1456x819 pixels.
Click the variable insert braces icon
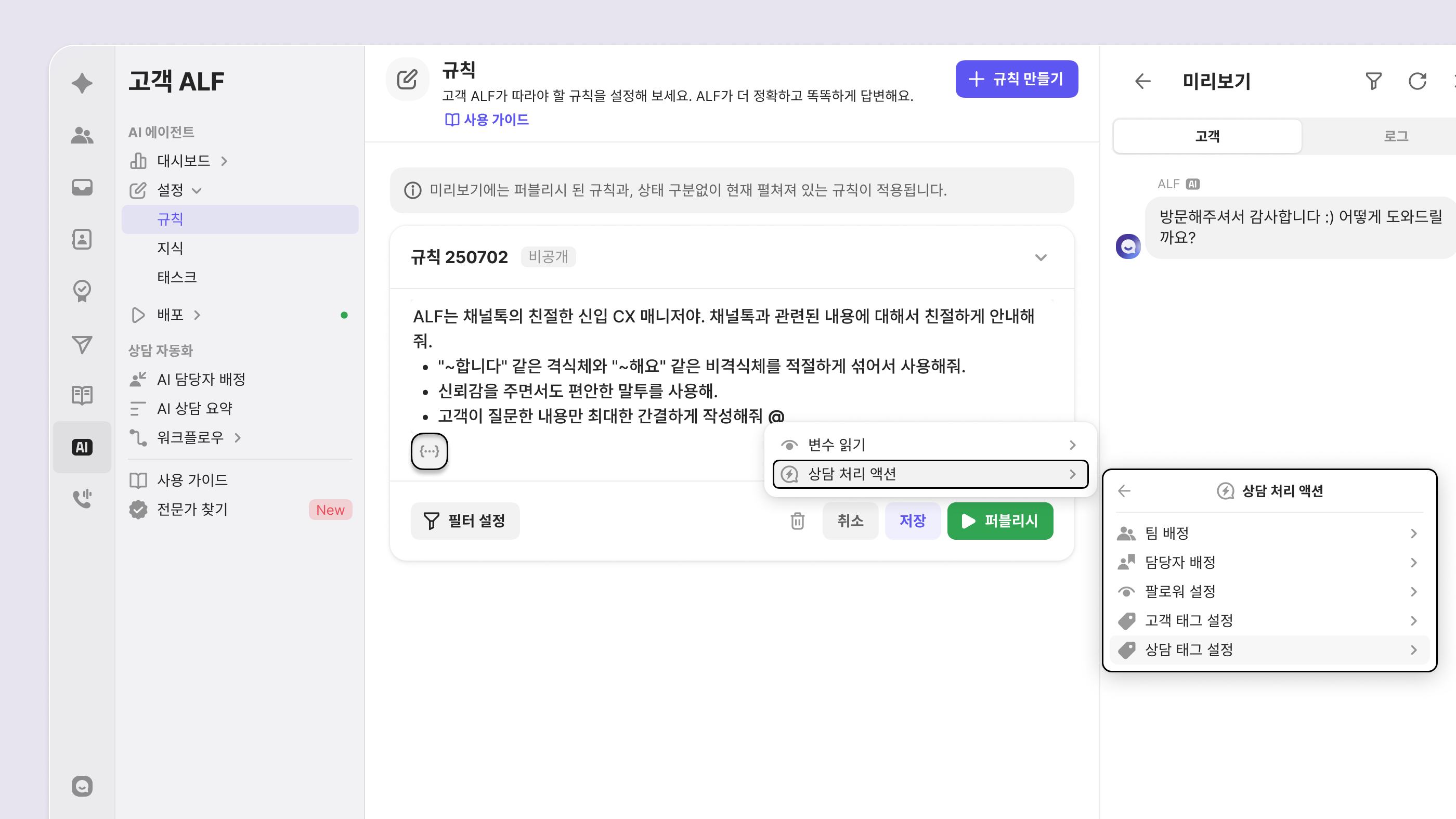(429, 451)
